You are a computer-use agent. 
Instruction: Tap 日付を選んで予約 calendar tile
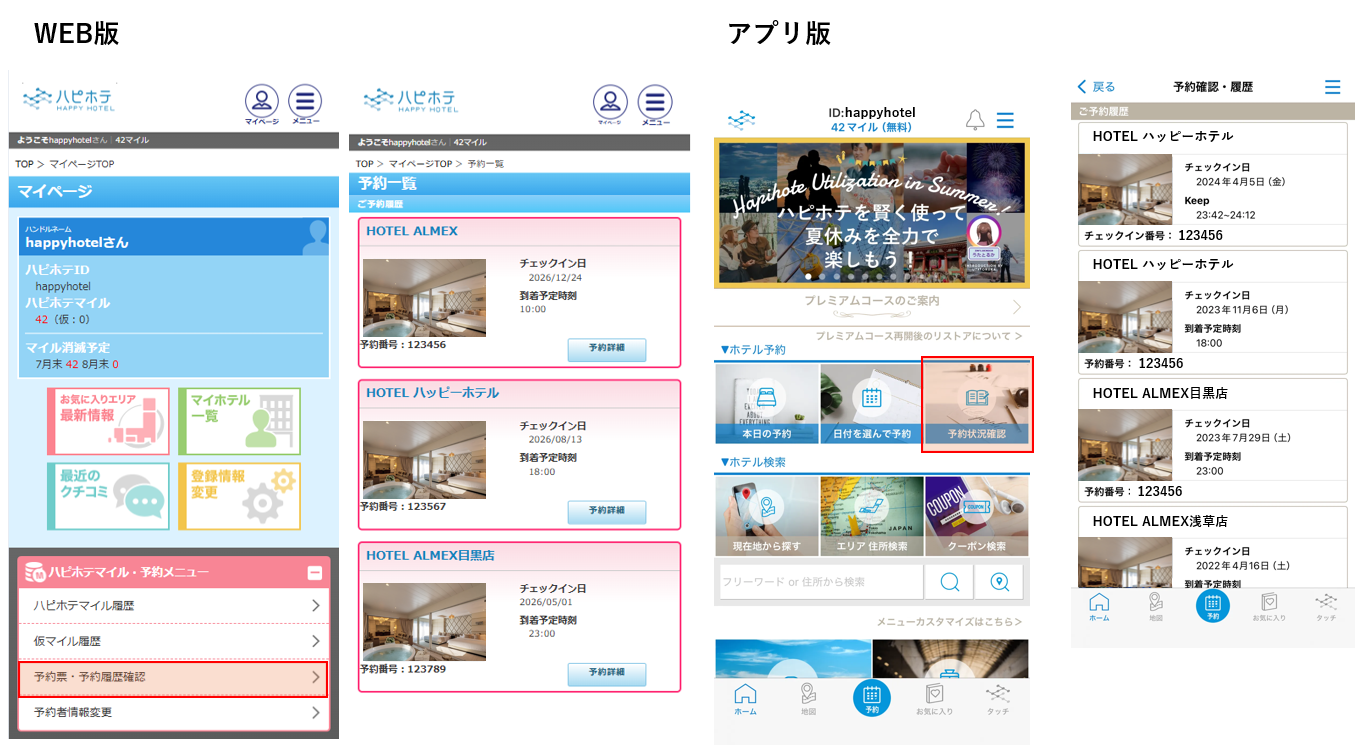(x=871, y=403)
